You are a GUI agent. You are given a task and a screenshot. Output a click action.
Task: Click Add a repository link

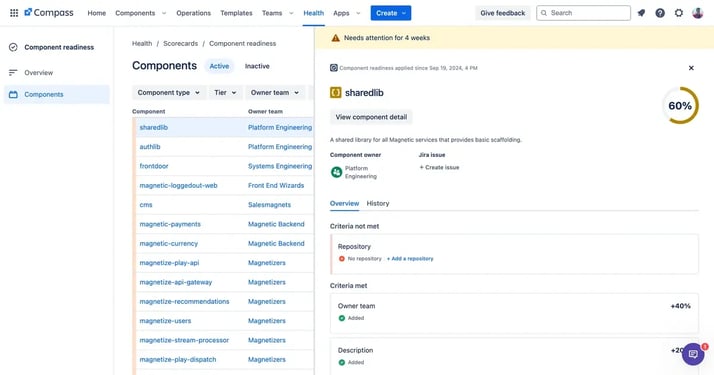click(x=410, y=258)
